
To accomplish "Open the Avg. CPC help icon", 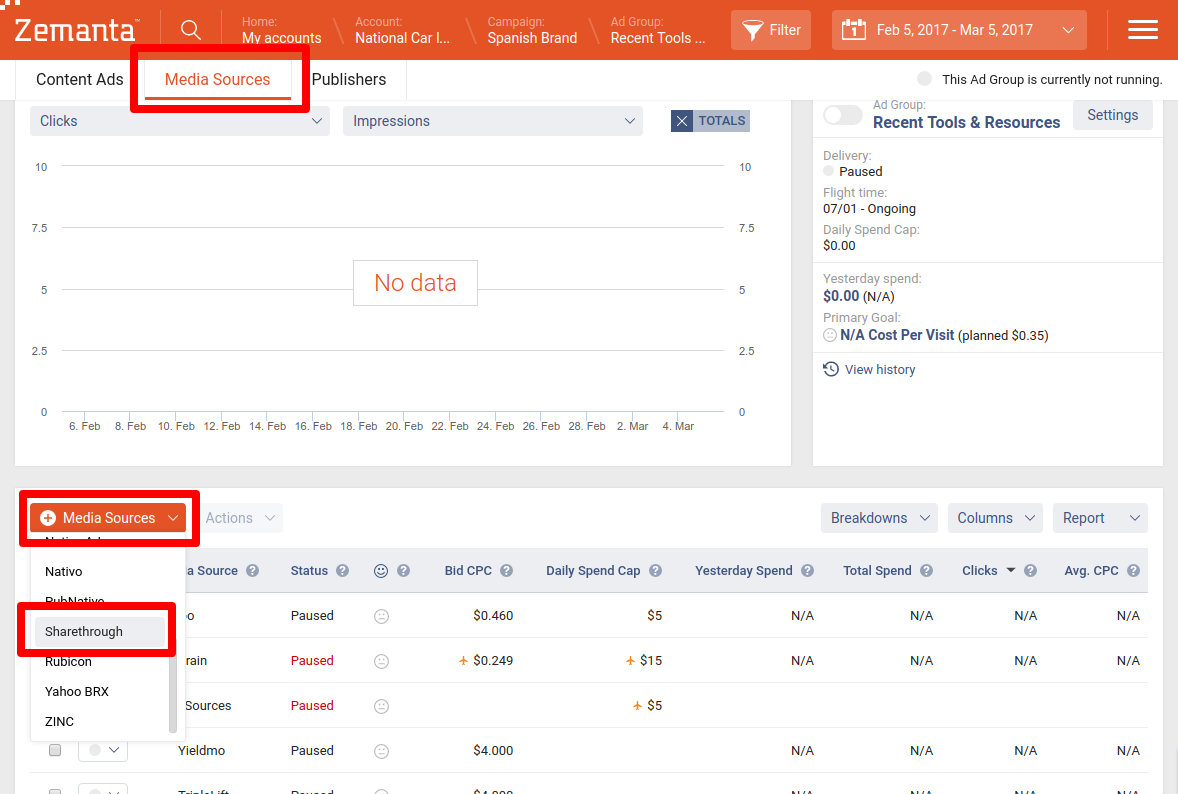I will pyautogui.click(x=1133, y=571).
